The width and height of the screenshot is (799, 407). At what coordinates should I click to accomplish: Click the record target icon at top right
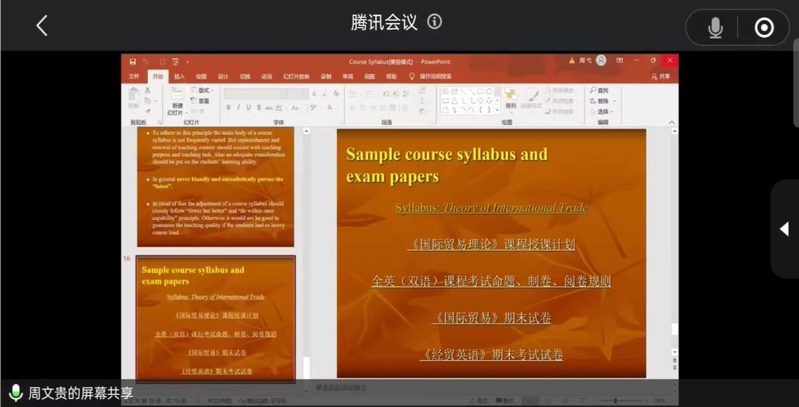click(x=764, y=27)
